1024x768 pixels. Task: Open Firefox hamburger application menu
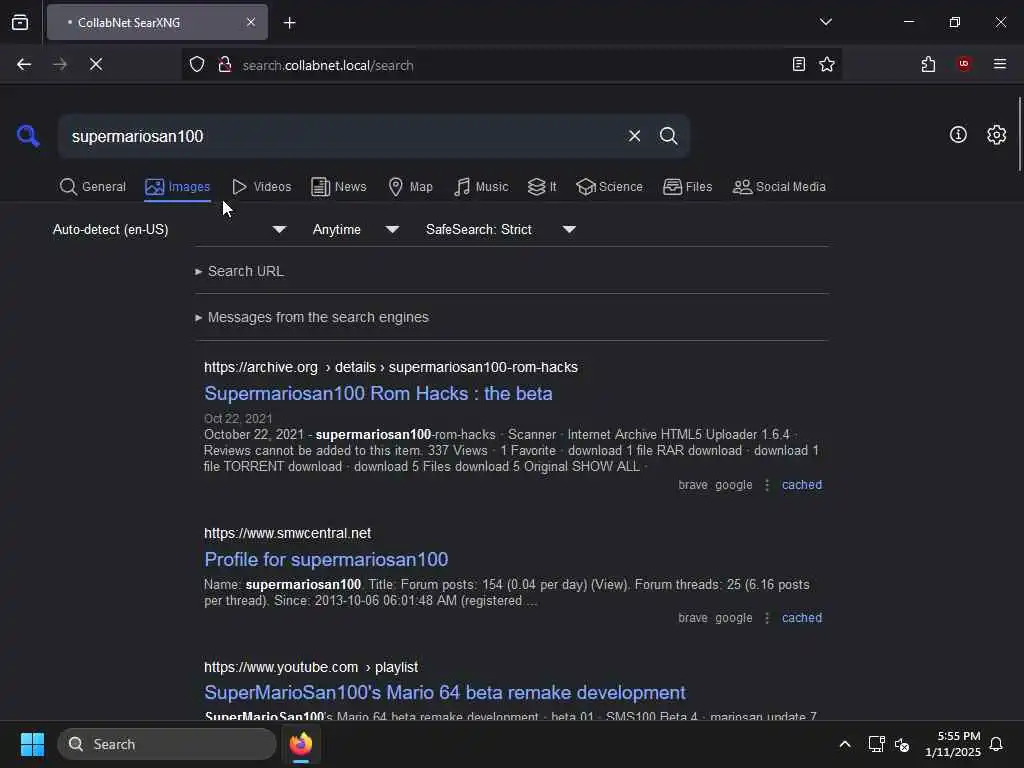click(x=999, y=64)
